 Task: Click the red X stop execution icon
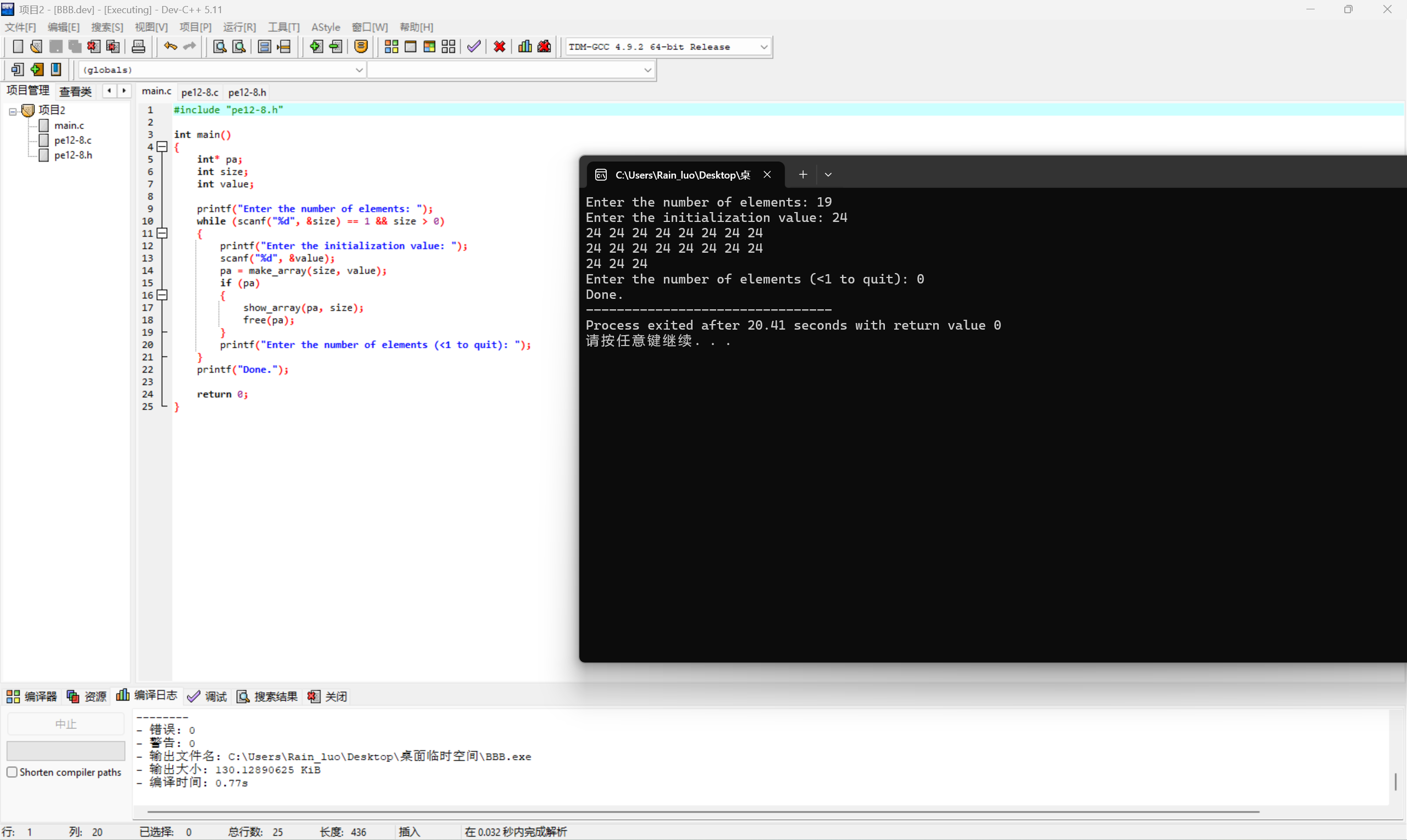tap(500, 46)
